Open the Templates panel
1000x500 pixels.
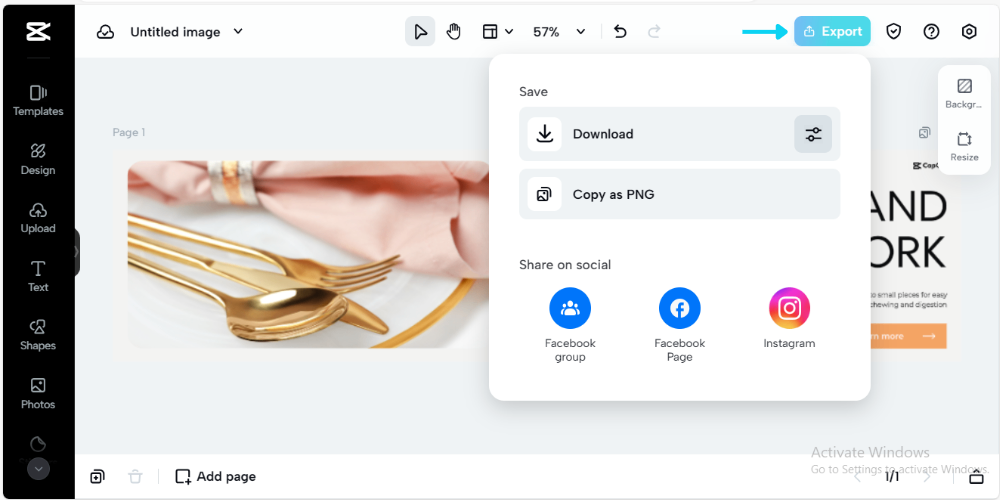click(38, 101)
